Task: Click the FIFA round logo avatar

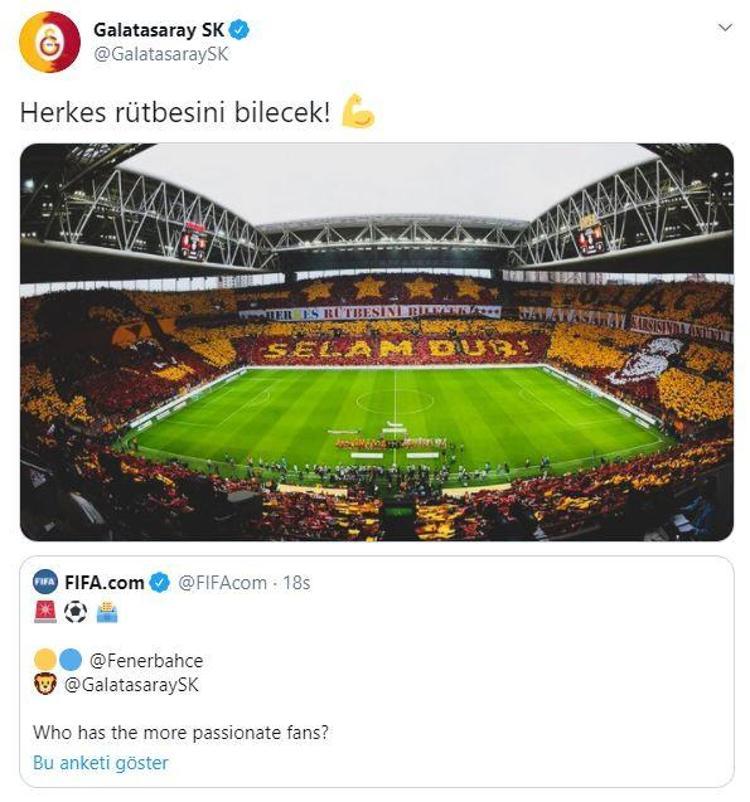Action: coord(44,582)
